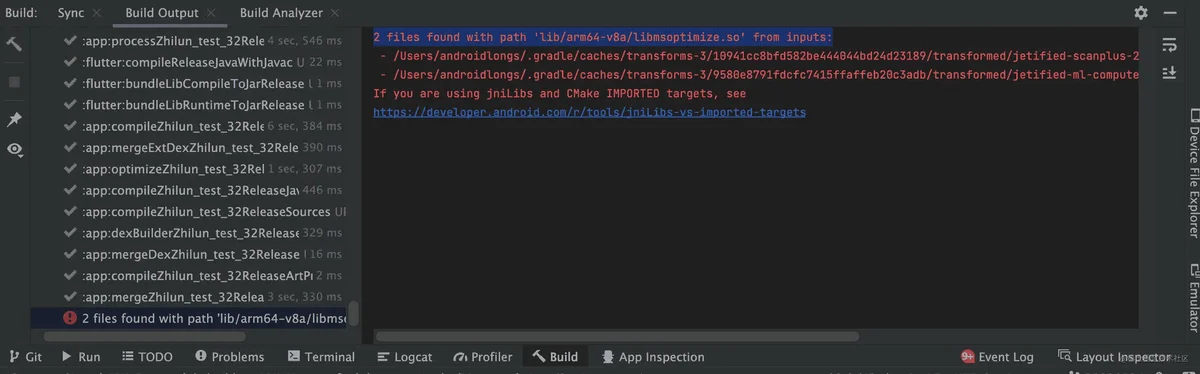This screenshot has height=374, width=1200.
Task: Toggle the pin tab icon
Action: (14, 119)
